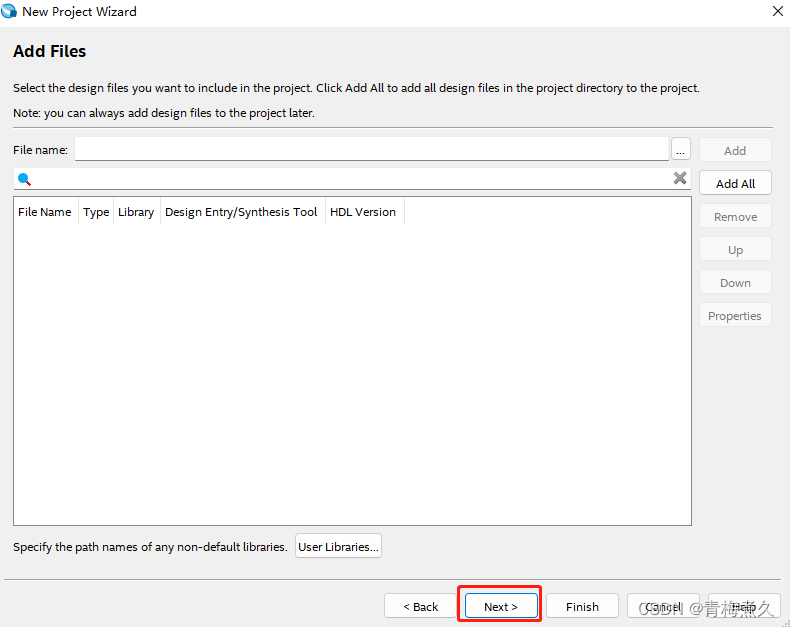Sort by File Name column header
The width and height of the screenshot is (790, 627).
[45, 212]
